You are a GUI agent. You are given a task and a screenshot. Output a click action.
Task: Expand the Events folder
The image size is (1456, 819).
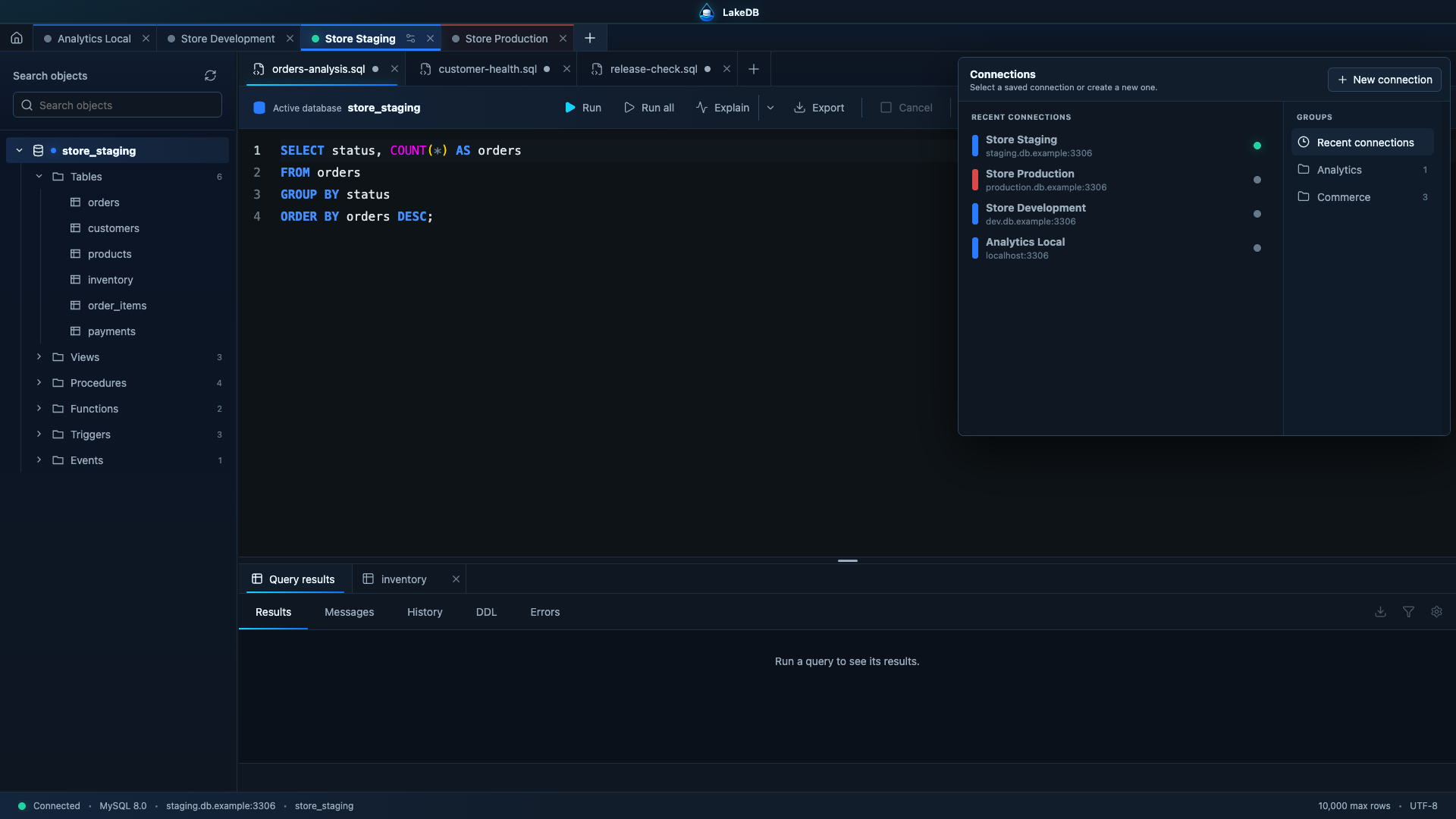click(x=39, y=460)
